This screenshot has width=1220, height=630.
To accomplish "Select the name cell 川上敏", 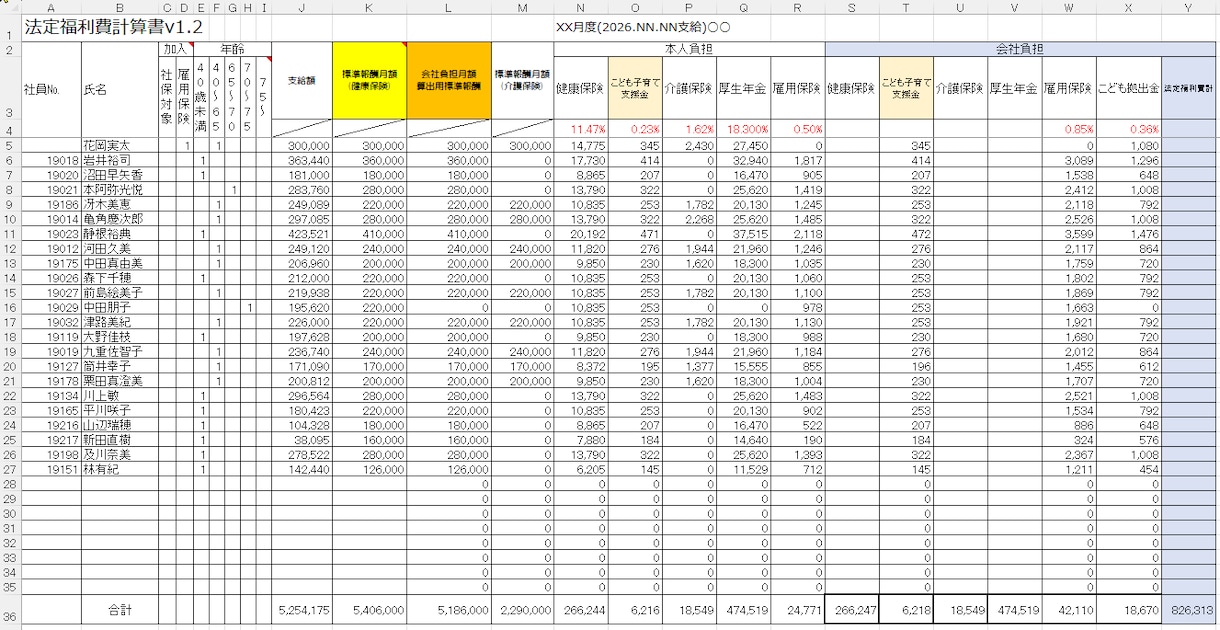I will (119, 396).
